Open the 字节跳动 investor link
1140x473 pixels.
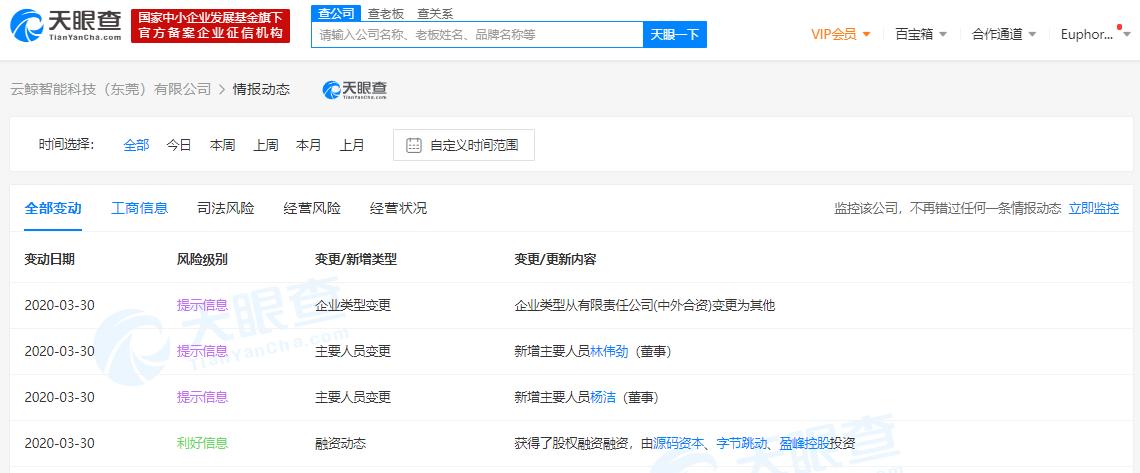click(741, 443)
